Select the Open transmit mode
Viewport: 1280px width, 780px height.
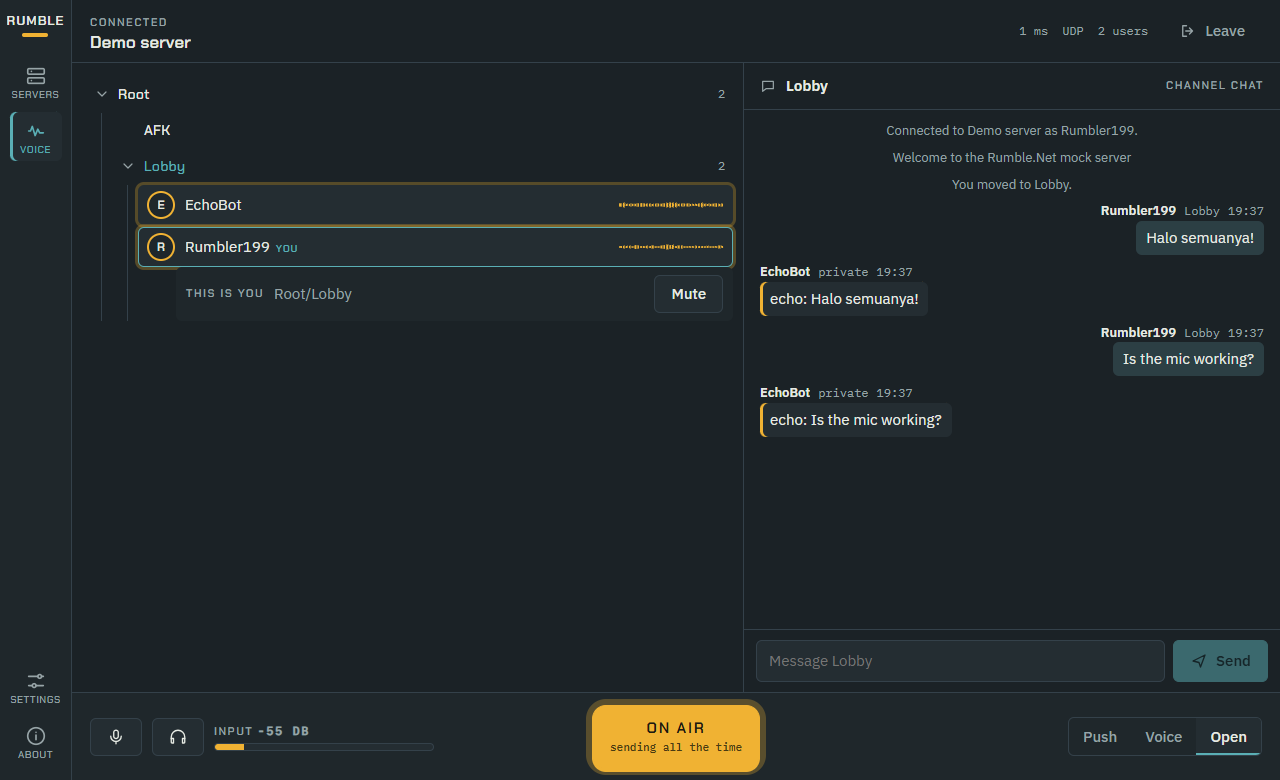(x=1228, y=737)
